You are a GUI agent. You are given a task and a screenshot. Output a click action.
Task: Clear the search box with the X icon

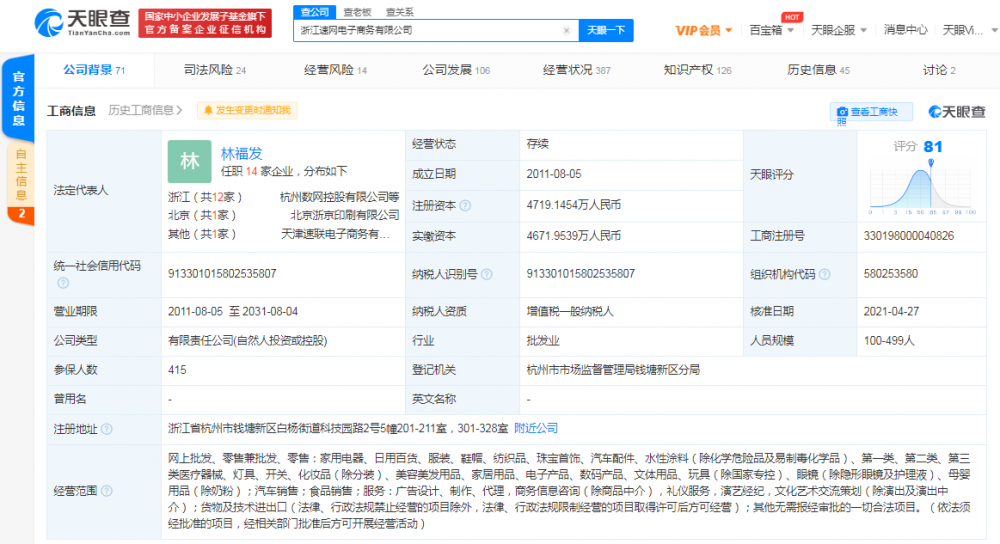566,31
